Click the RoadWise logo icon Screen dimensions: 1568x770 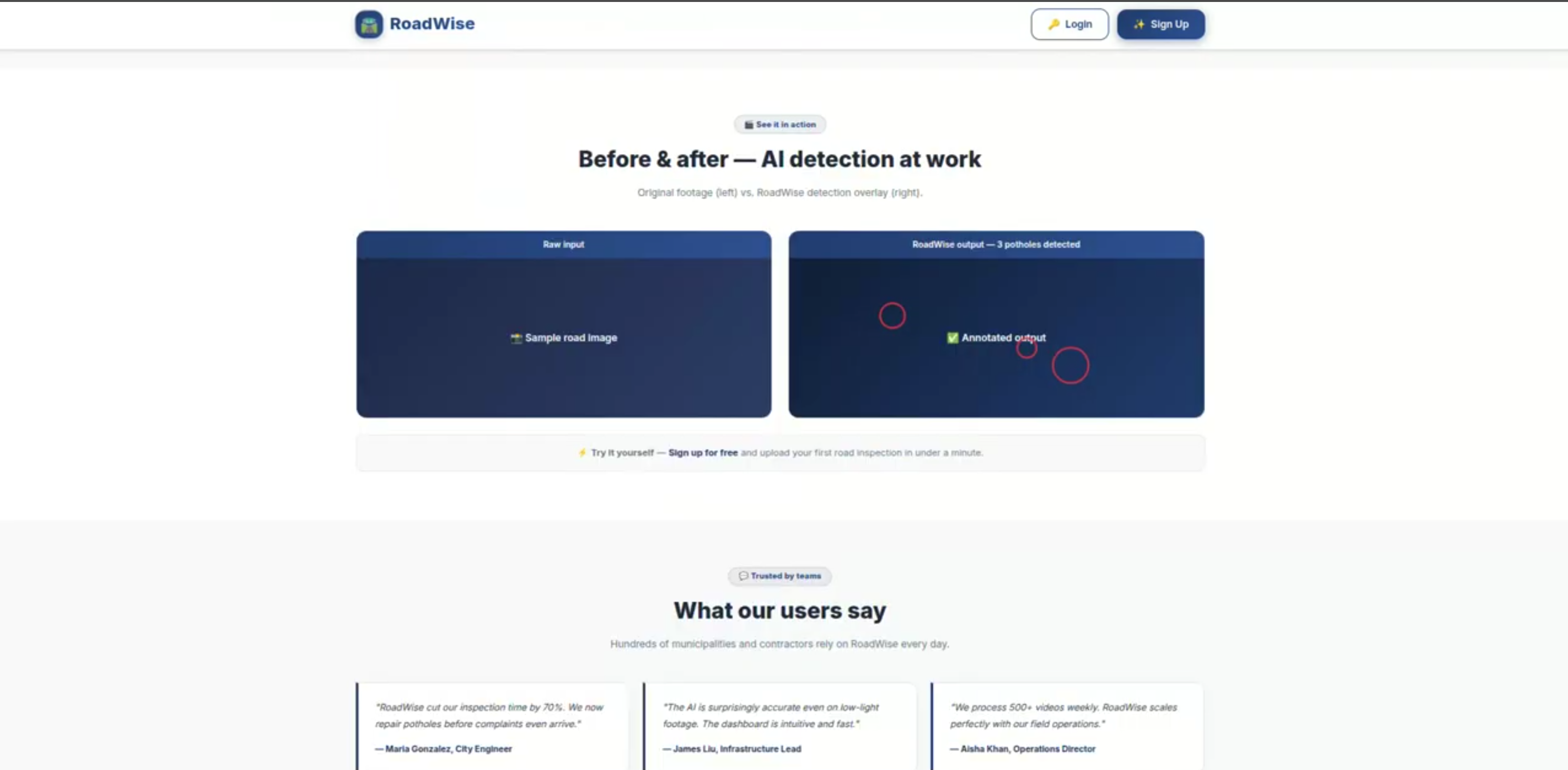tap(369, 25)
